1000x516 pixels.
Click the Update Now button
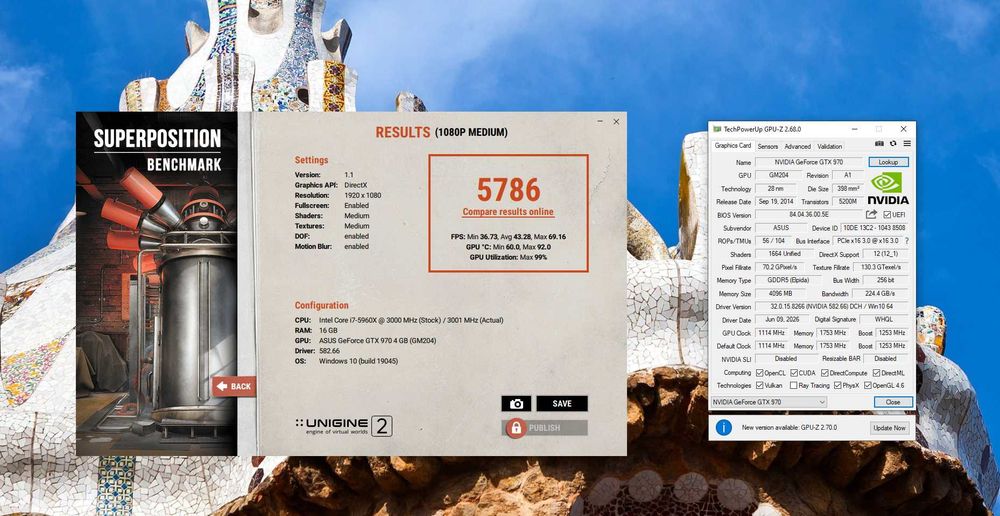coord(890,428)
